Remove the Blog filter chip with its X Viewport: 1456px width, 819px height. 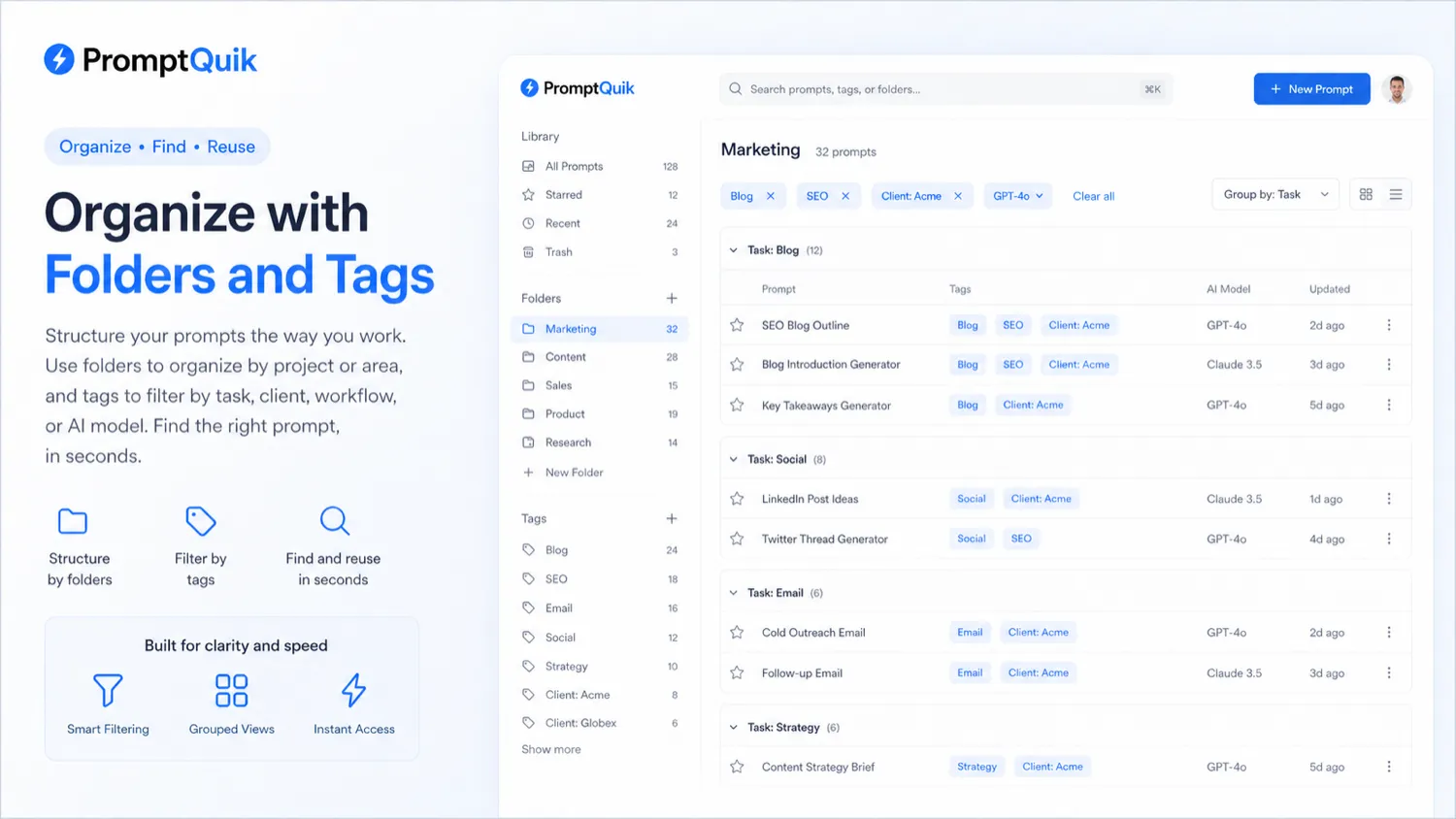(x=771, y=196)
